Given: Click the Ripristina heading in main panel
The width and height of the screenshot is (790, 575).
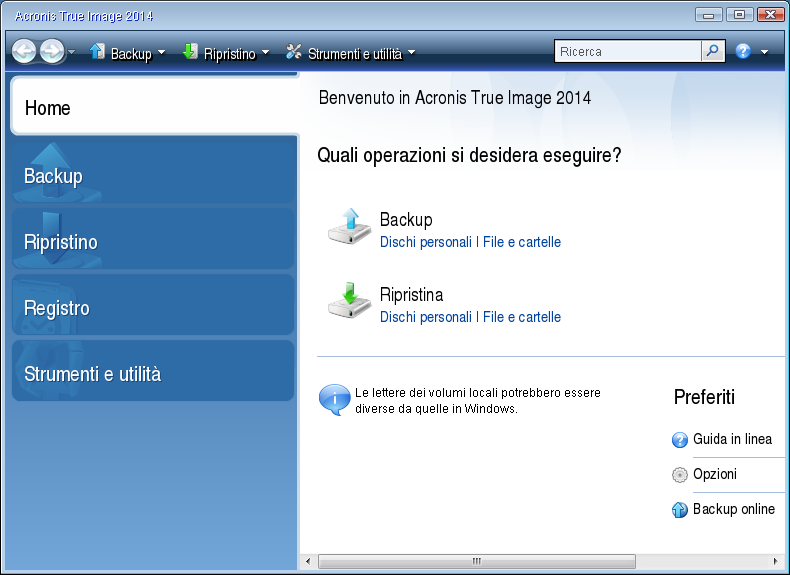Looking at the screenshot, I should (411, 295).
